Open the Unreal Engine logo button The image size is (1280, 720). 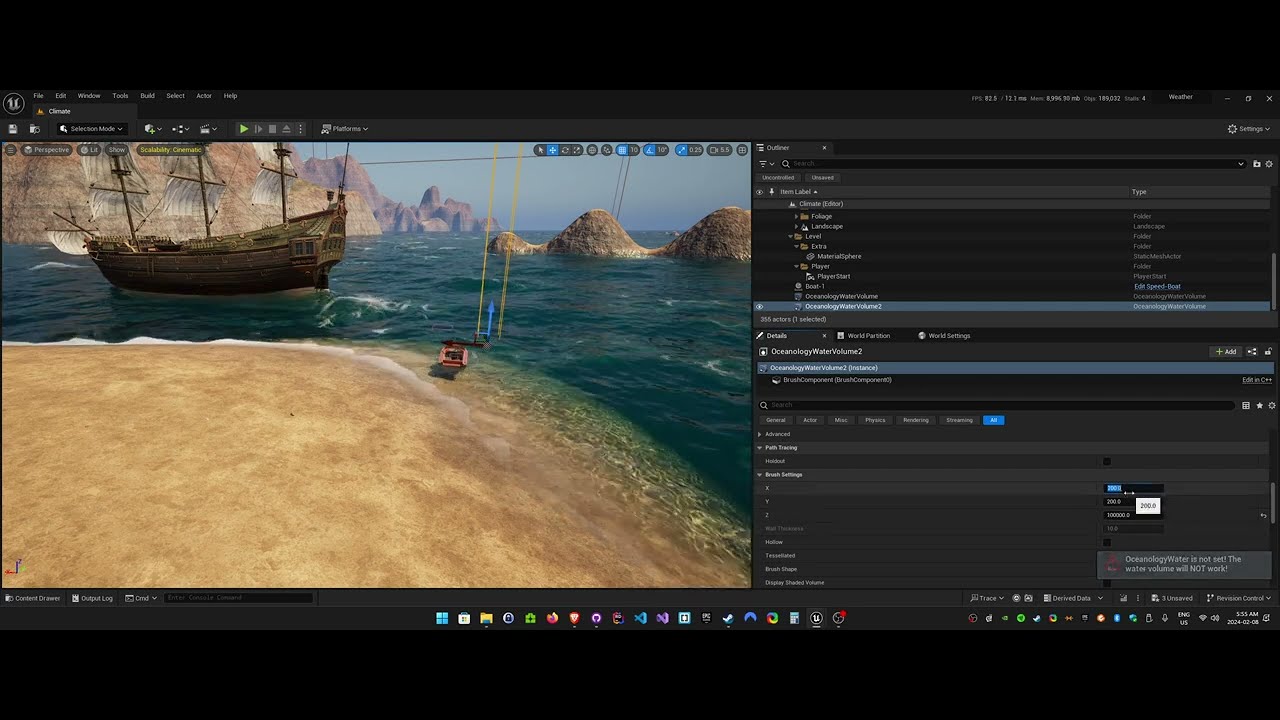click(14, 103)
